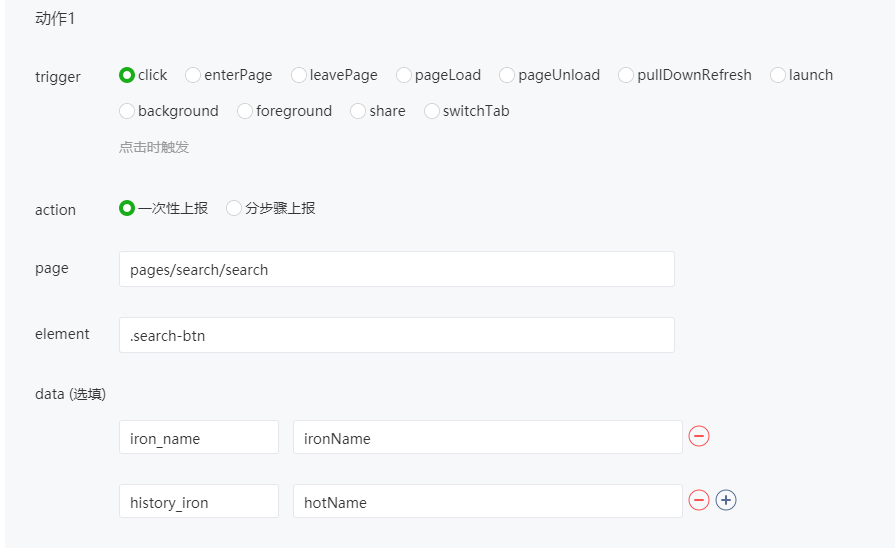Remove the iron_name data row
The width and height of the screenshot is (895, 548).
click(699, 436)
